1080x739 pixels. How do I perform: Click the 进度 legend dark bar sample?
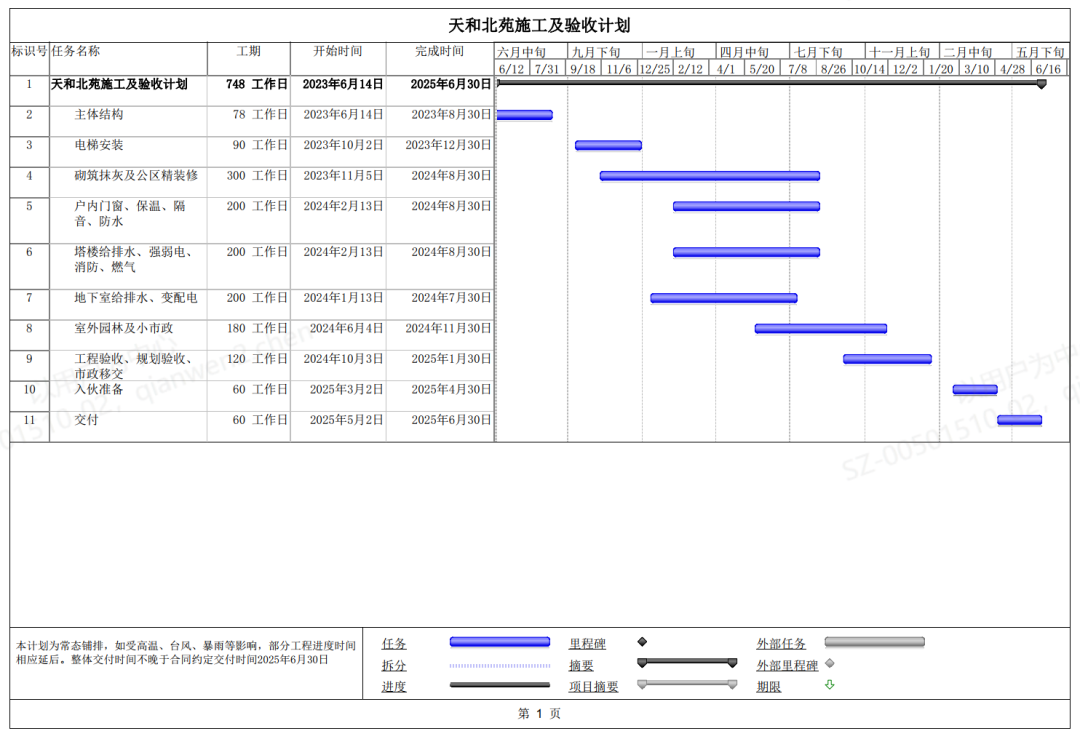499,685
